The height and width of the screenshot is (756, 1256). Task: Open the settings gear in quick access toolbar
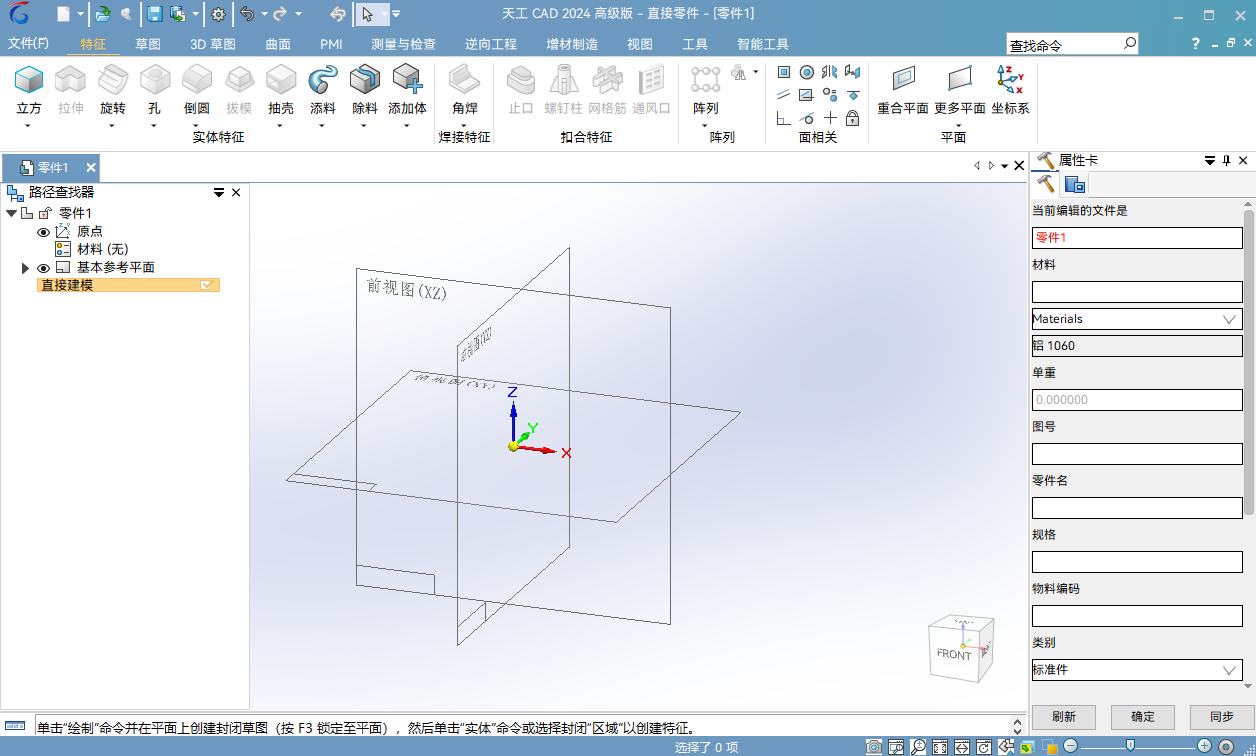click(x=218, y=14)
